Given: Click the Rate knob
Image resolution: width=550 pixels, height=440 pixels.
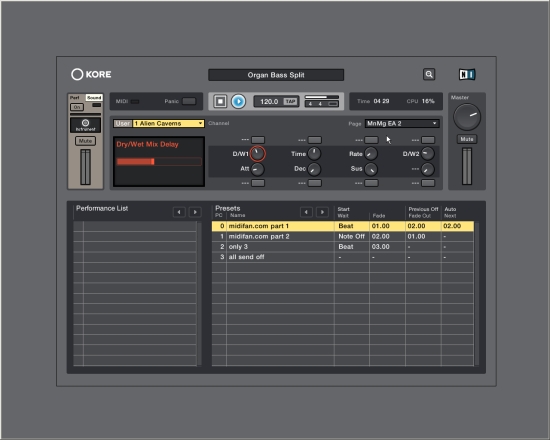Looking at the screenshot, I should (x=371, y=154).
